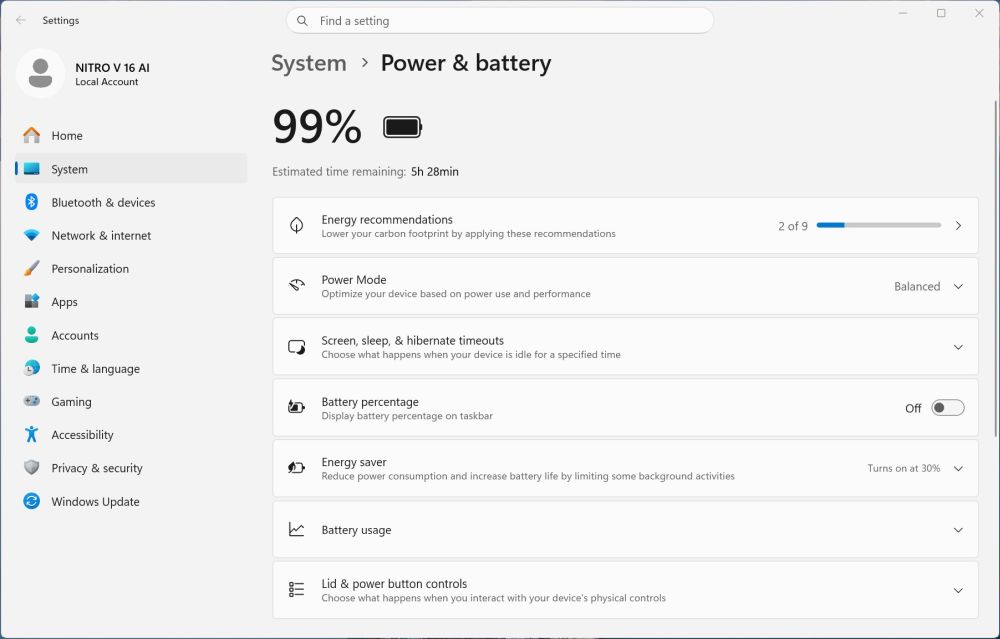Open the Power Mode Balanced dropdown
The height and width of the screenshot is (639, 1000).
click(x=929, y=286)
